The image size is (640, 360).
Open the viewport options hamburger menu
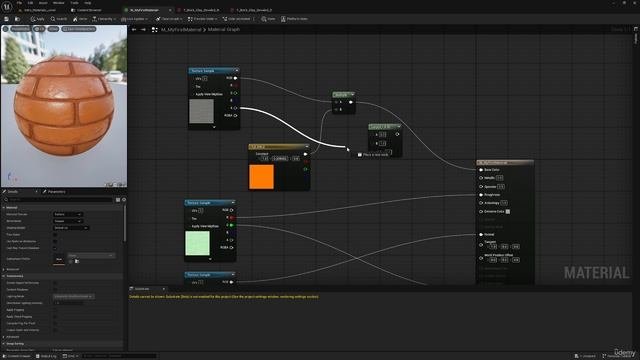click(x=5, y=29)
